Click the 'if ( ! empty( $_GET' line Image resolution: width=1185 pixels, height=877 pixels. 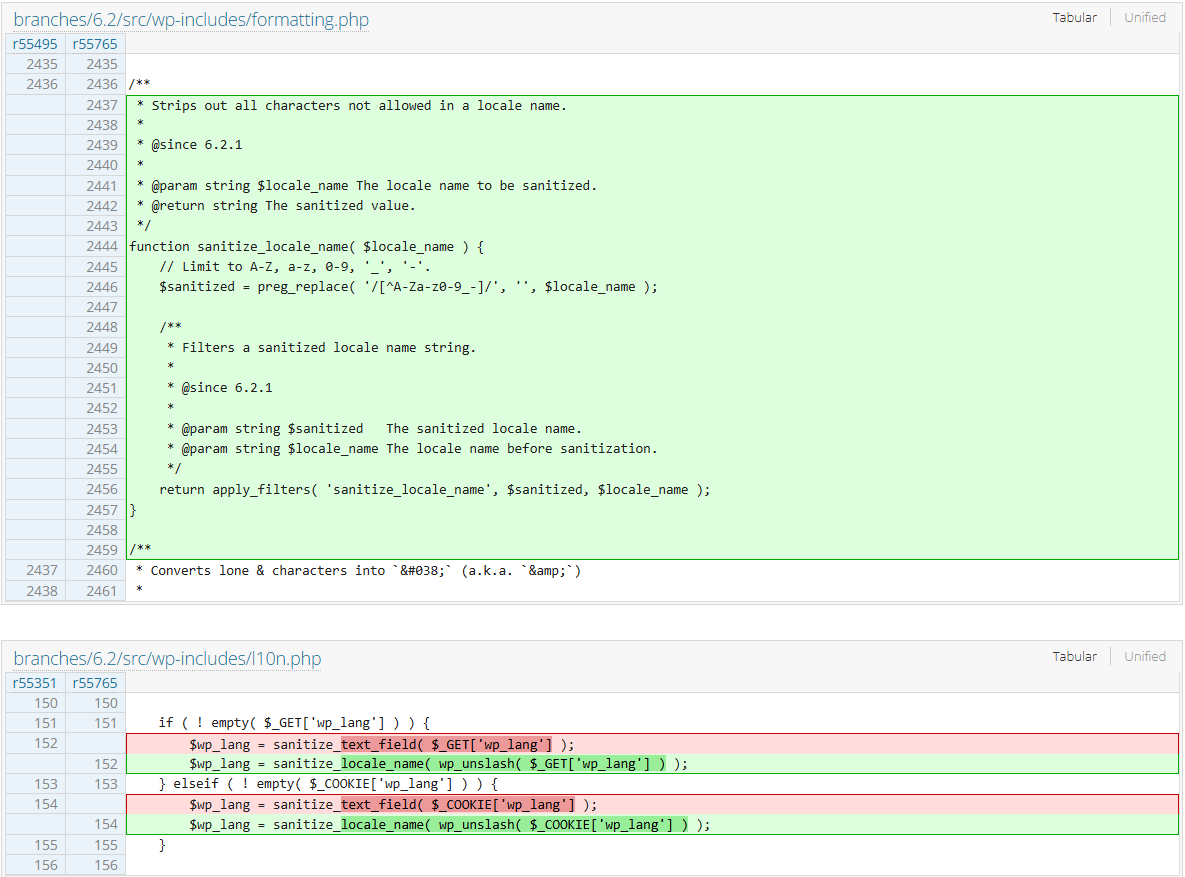294,723
